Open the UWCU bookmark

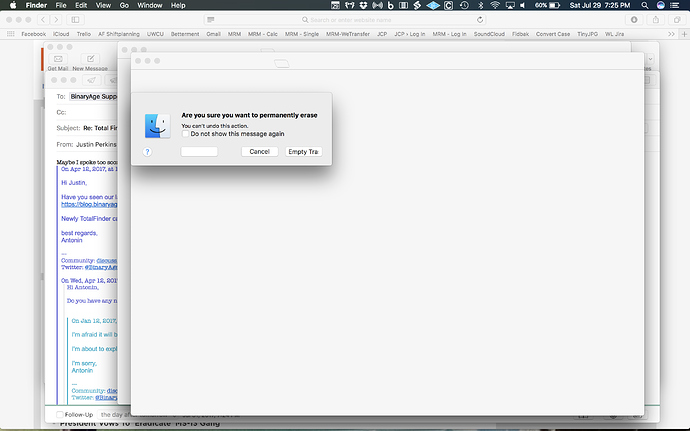tap(155, 34)
